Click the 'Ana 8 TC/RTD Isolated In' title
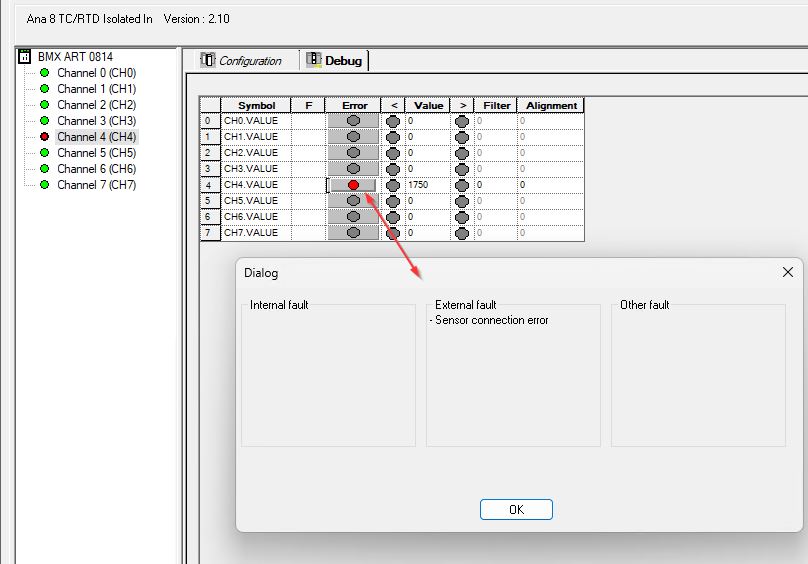This screenshot has width=808, height=564. tap(89, 19)
